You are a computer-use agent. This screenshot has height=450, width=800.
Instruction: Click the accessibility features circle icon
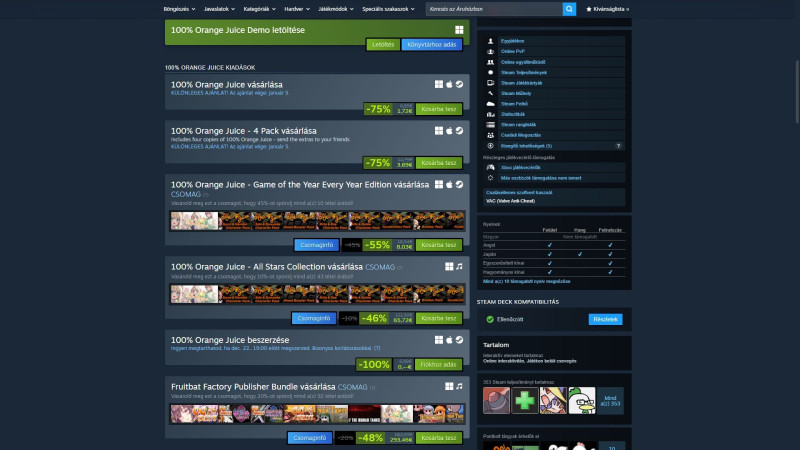coord(490,145)
